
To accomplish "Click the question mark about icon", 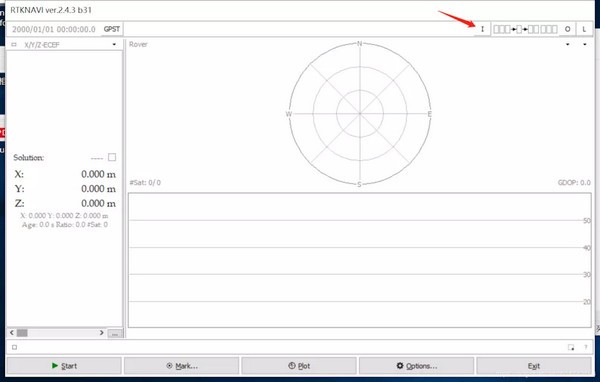I will (x=586, y=347).
